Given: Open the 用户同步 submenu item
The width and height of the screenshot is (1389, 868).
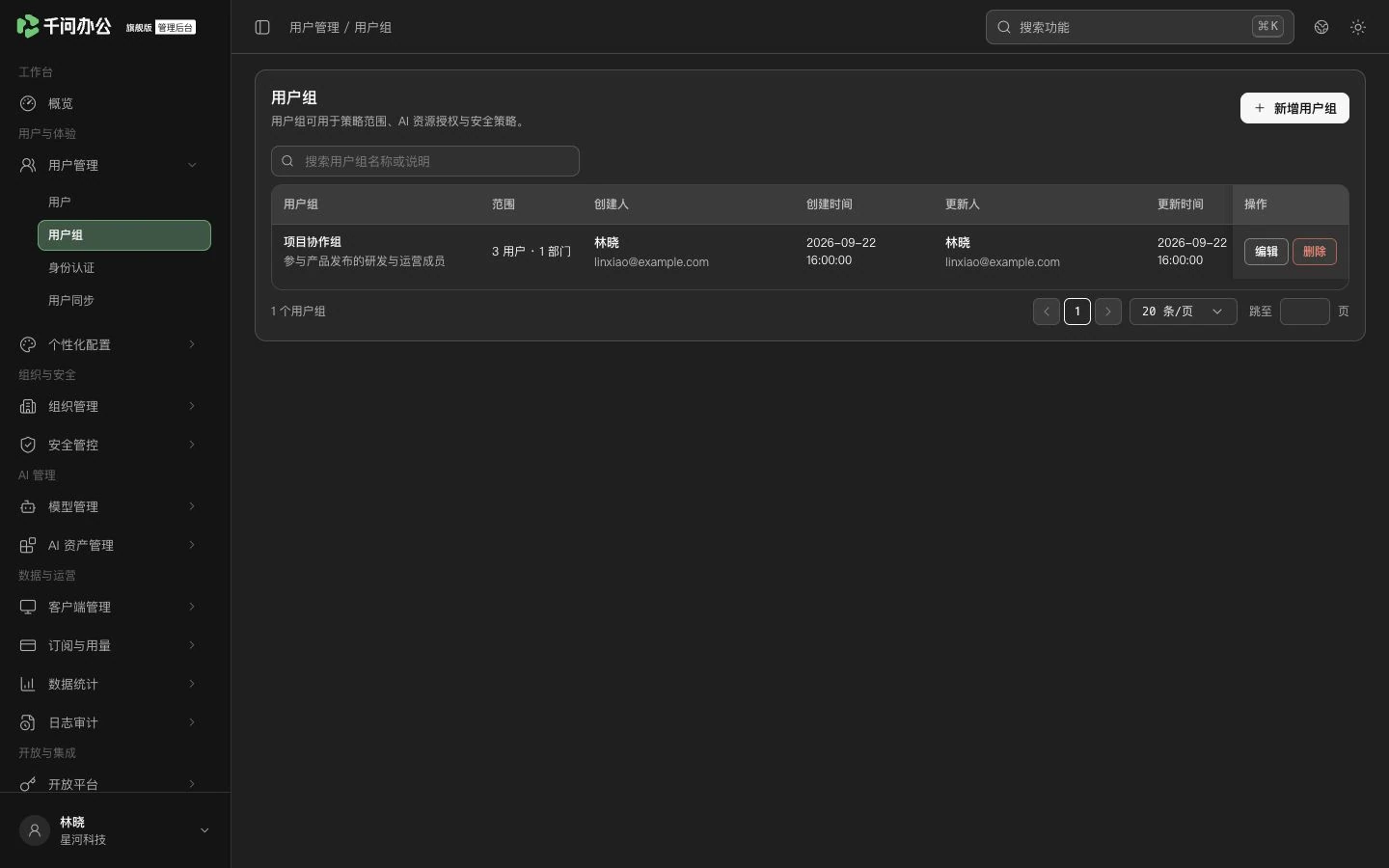Looking at the screenshot, I should pyautogui.click(x=124, y=301).
